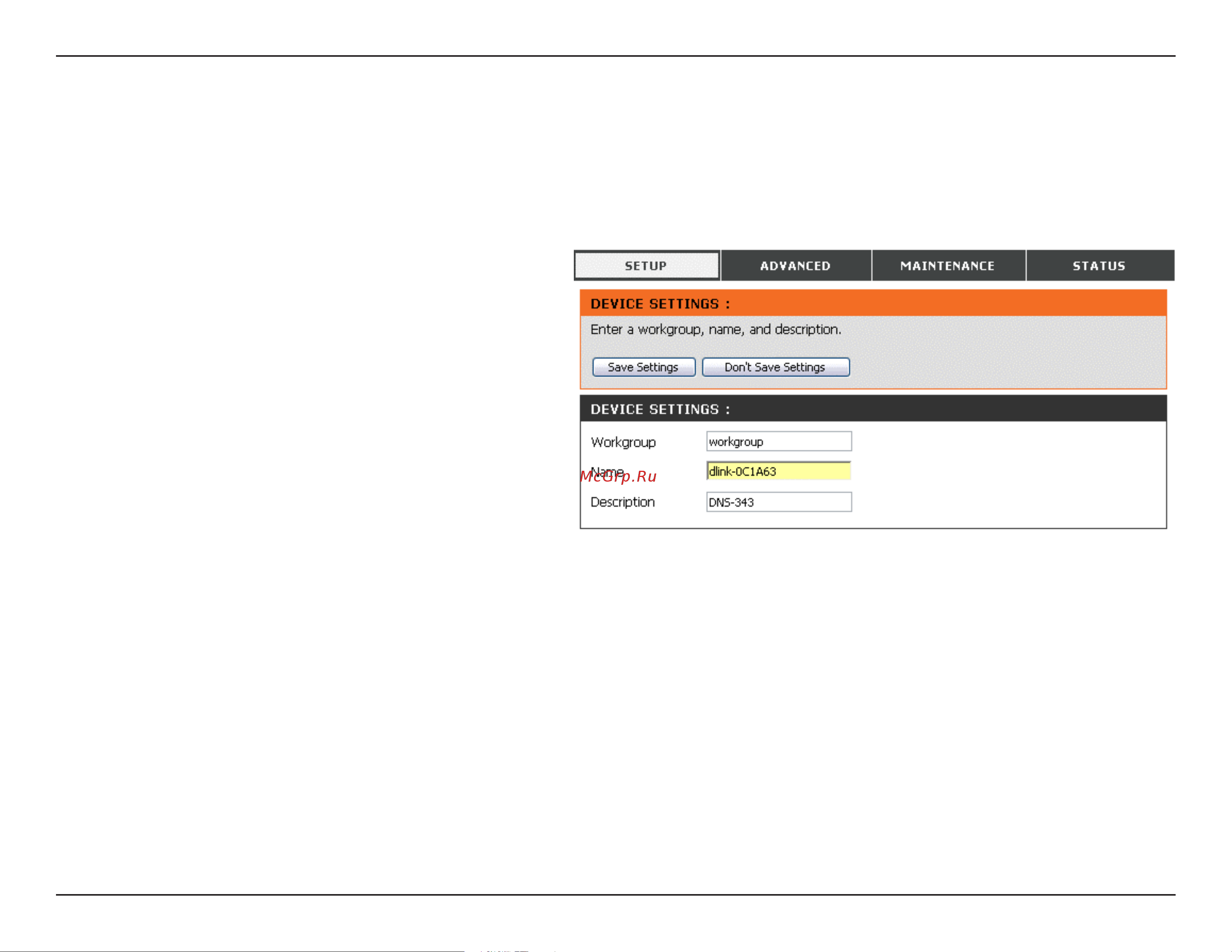Click the Don't Save Settings button

coord(776,367)
